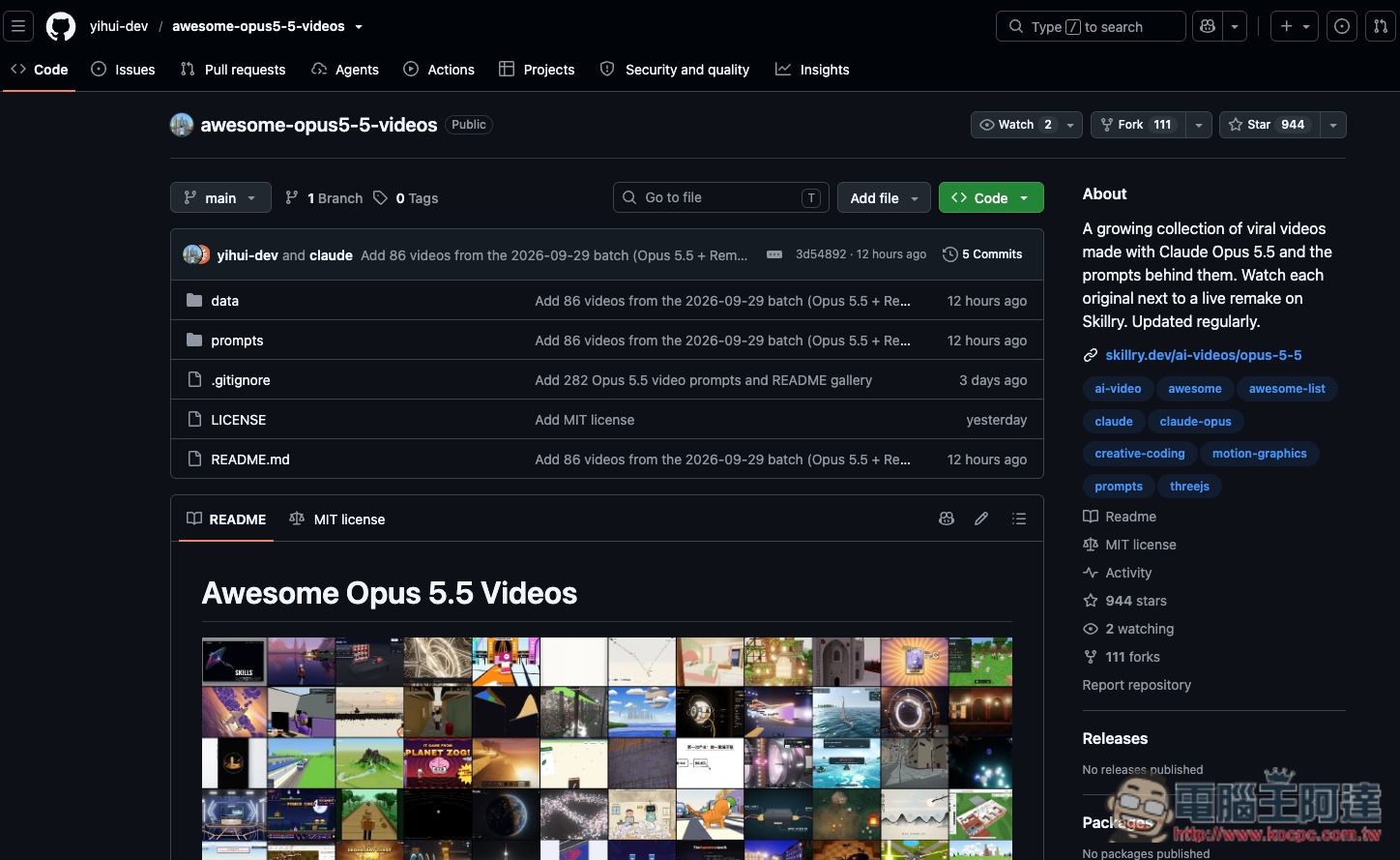Click the folder icon for data
1400x860 pixels.
tap(194, 301)
